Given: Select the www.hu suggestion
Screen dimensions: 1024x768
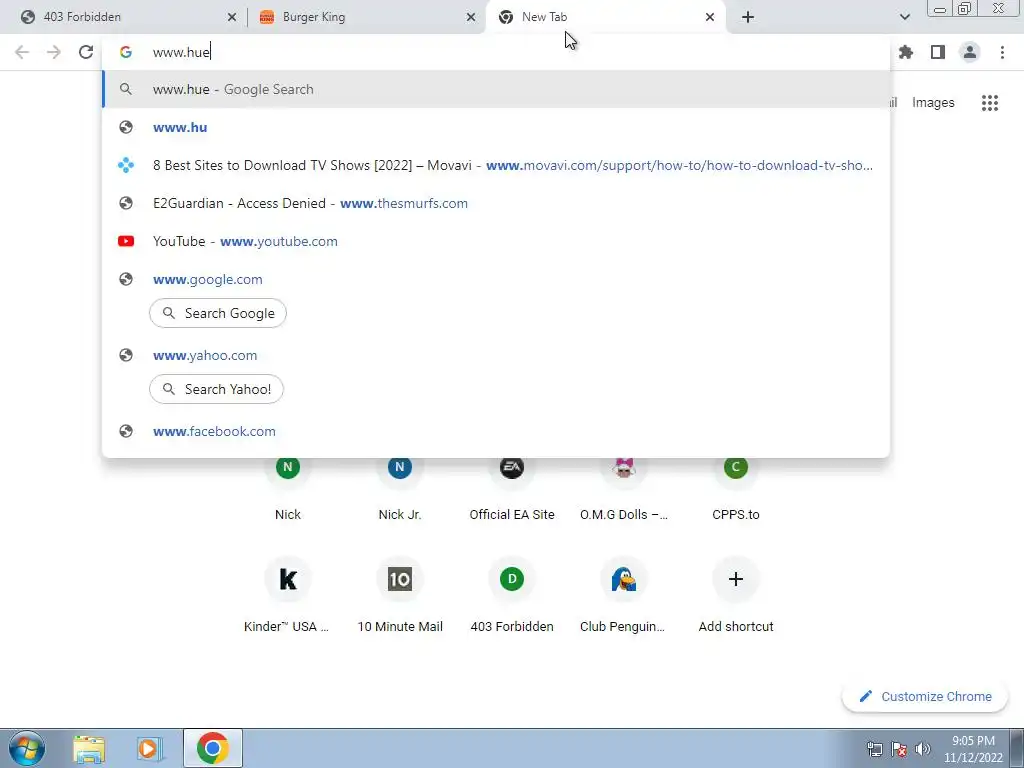Looking at the screenshot, I should tap(496, 127).
